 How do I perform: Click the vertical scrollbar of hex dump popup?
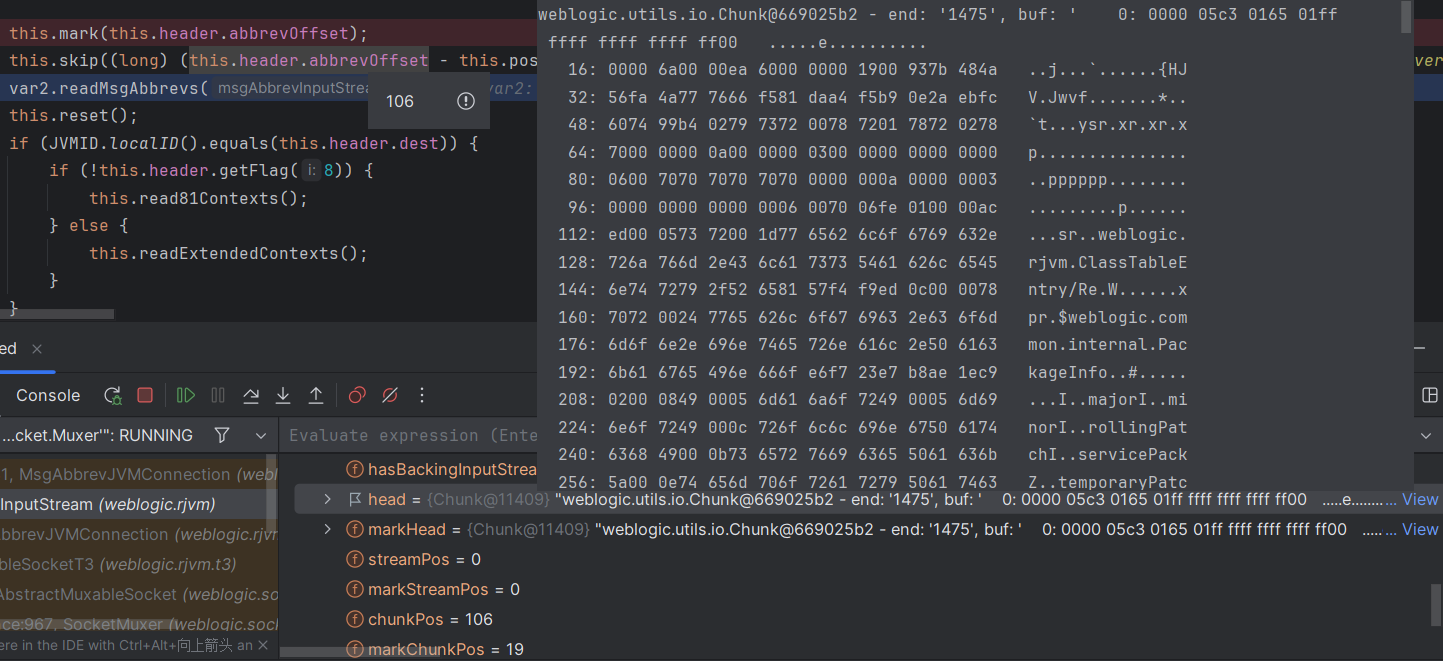[1406, 17]
